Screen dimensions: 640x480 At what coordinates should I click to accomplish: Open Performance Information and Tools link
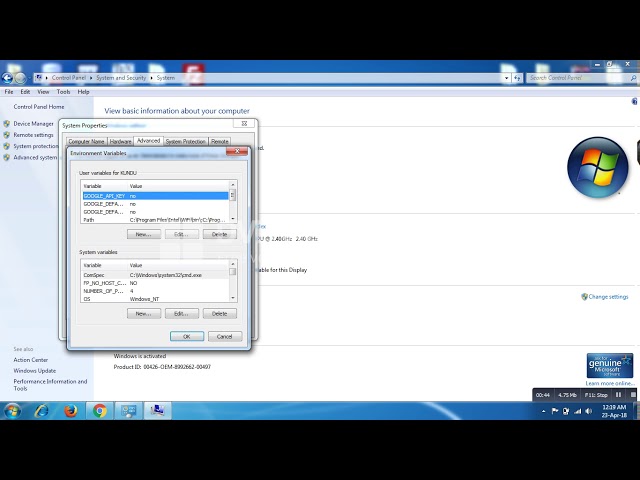(50, 385)
